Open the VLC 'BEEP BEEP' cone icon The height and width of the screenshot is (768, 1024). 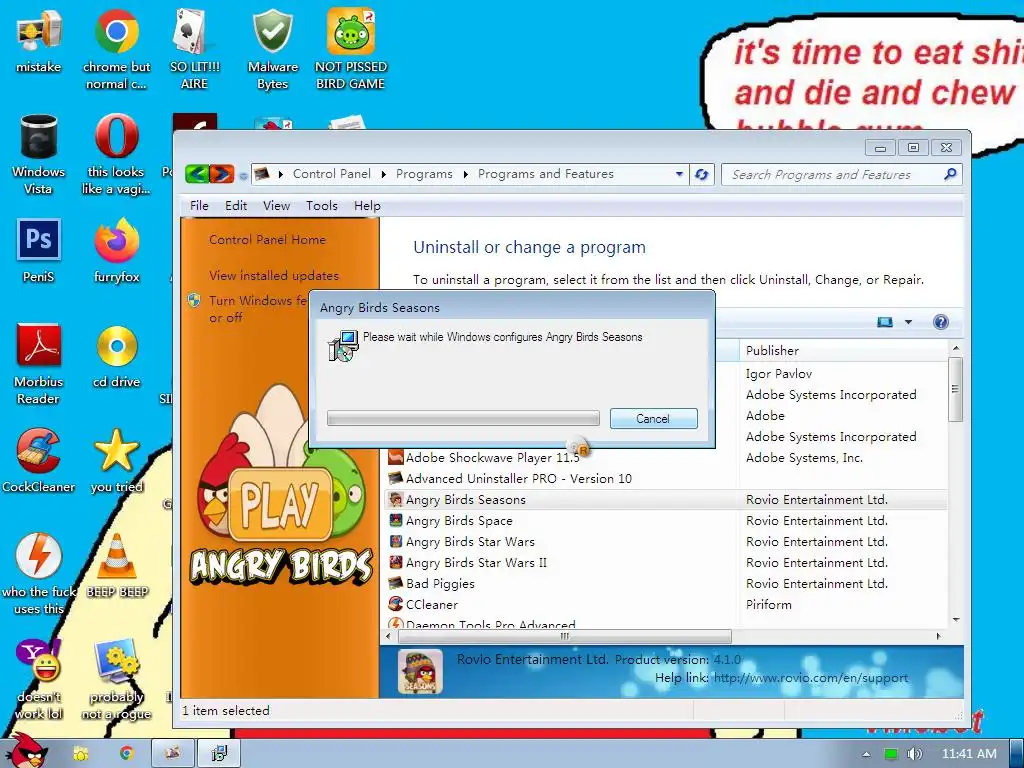click(117, 566)
